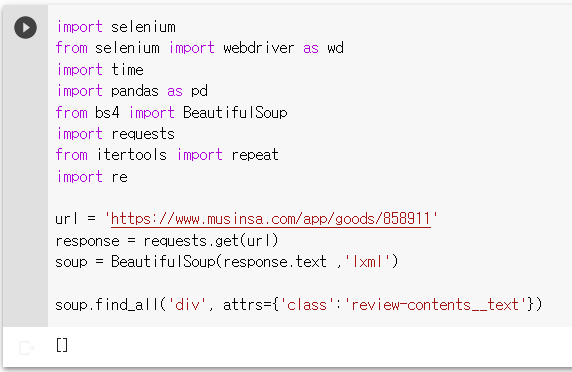
Task: Click the gray cell gutter below run button
Action: click(26, 182)
